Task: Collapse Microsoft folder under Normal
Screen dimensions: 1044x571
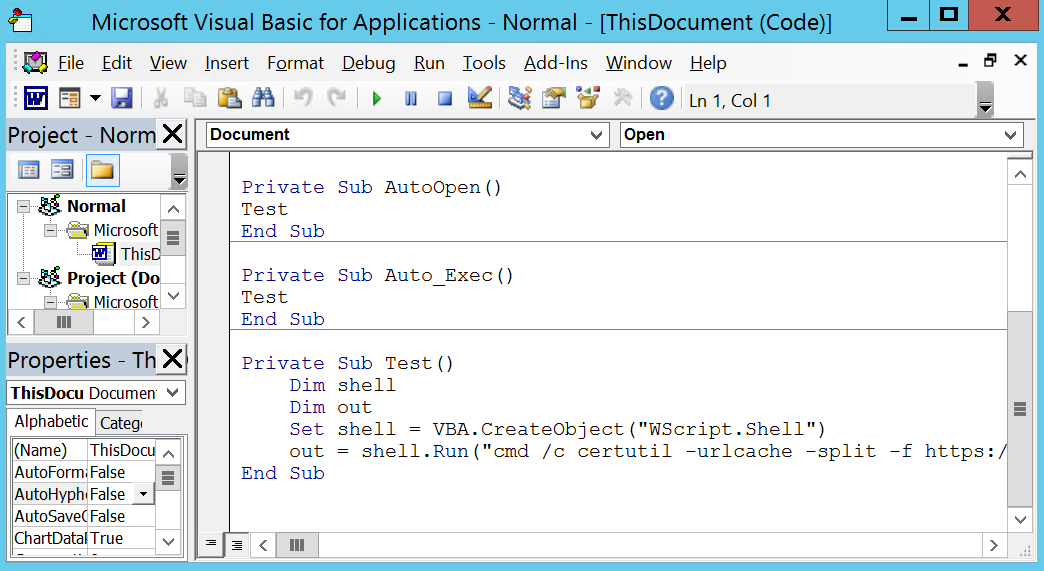Action: pos(50,231)
